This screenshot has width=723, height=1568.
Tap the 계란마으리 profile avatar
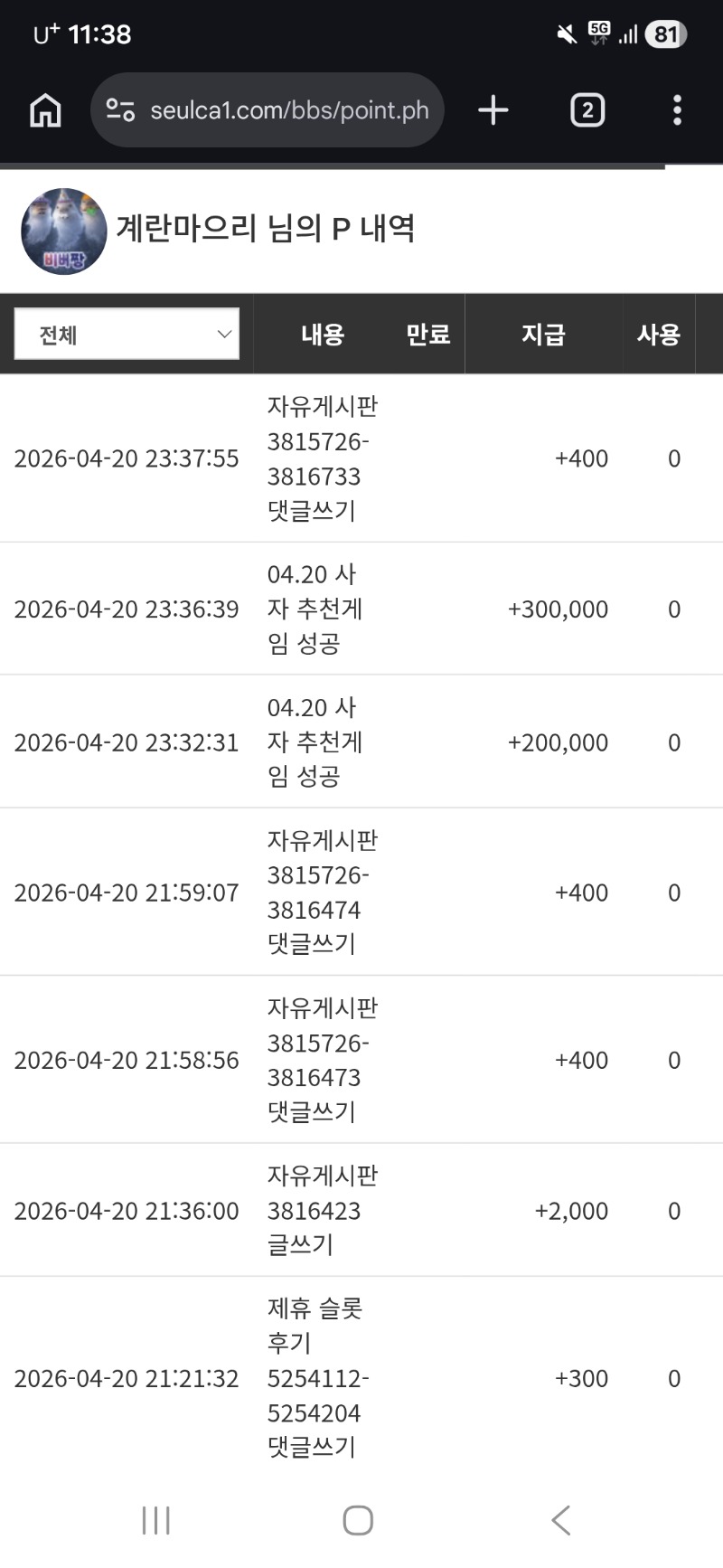(63, 231)
